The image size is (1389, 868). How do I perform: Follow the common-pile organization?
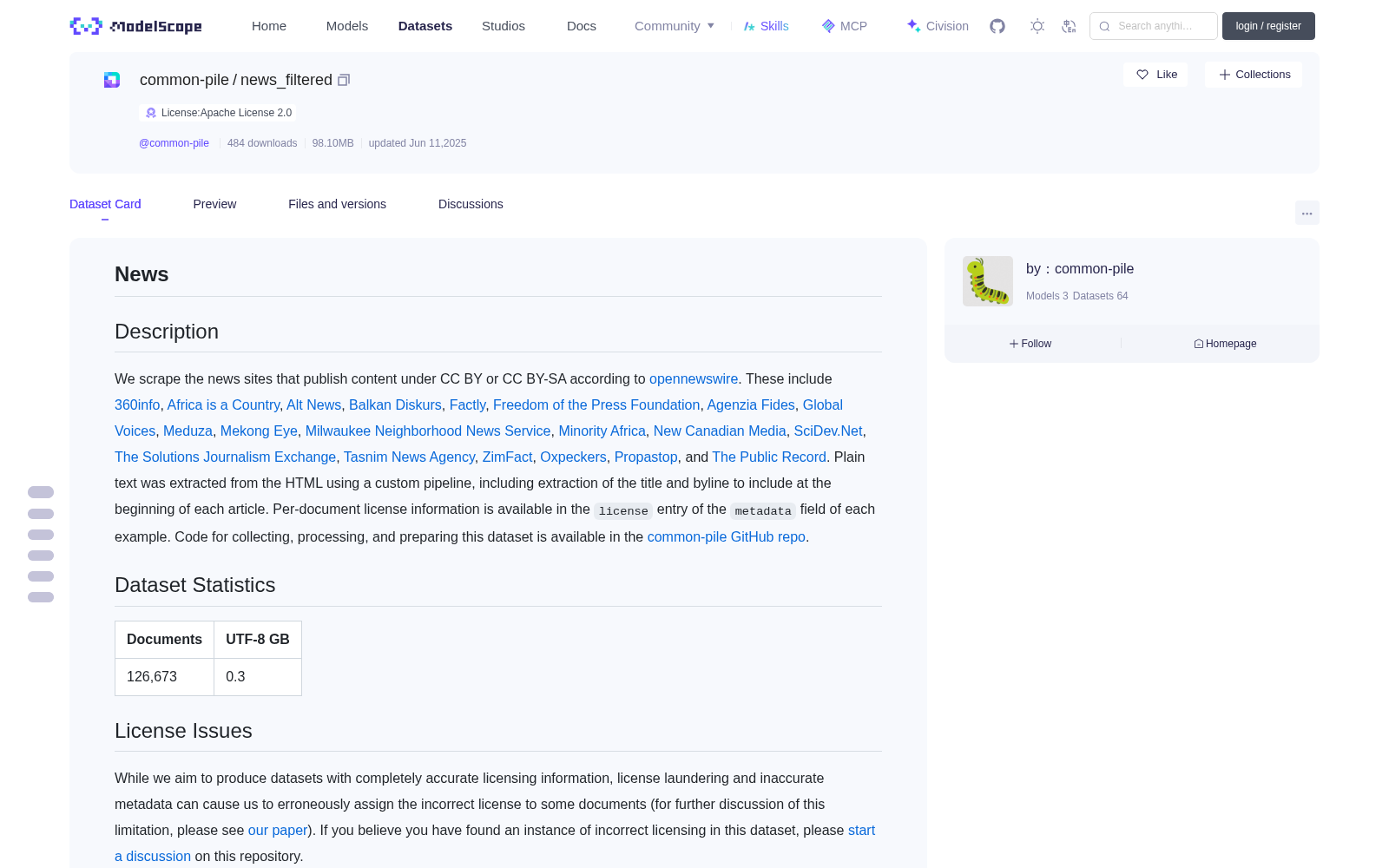coord(1030,344)
